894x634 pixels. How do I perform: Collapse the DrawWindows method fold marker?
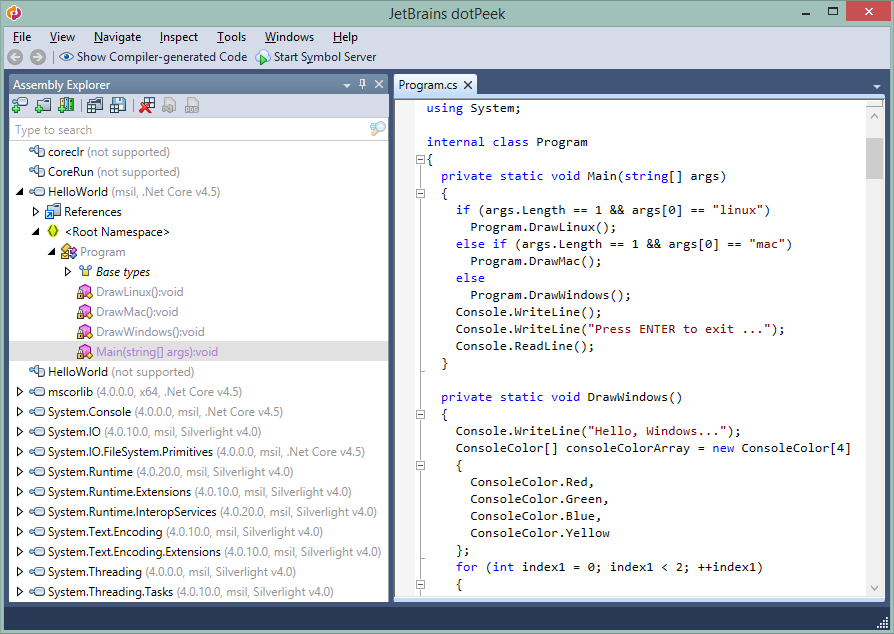click(x=420, y=414)
